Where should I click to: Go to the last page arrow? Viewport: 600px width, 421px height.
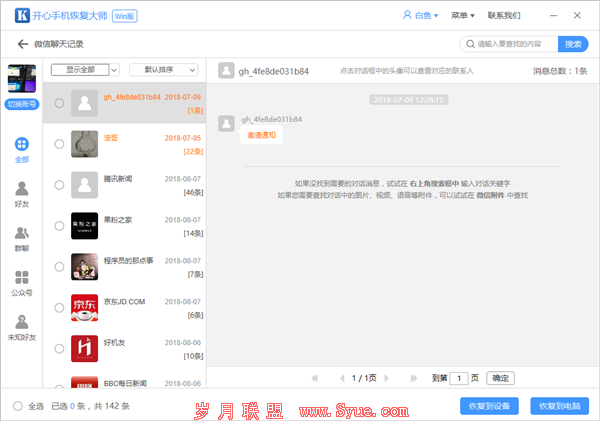(414, 378)
